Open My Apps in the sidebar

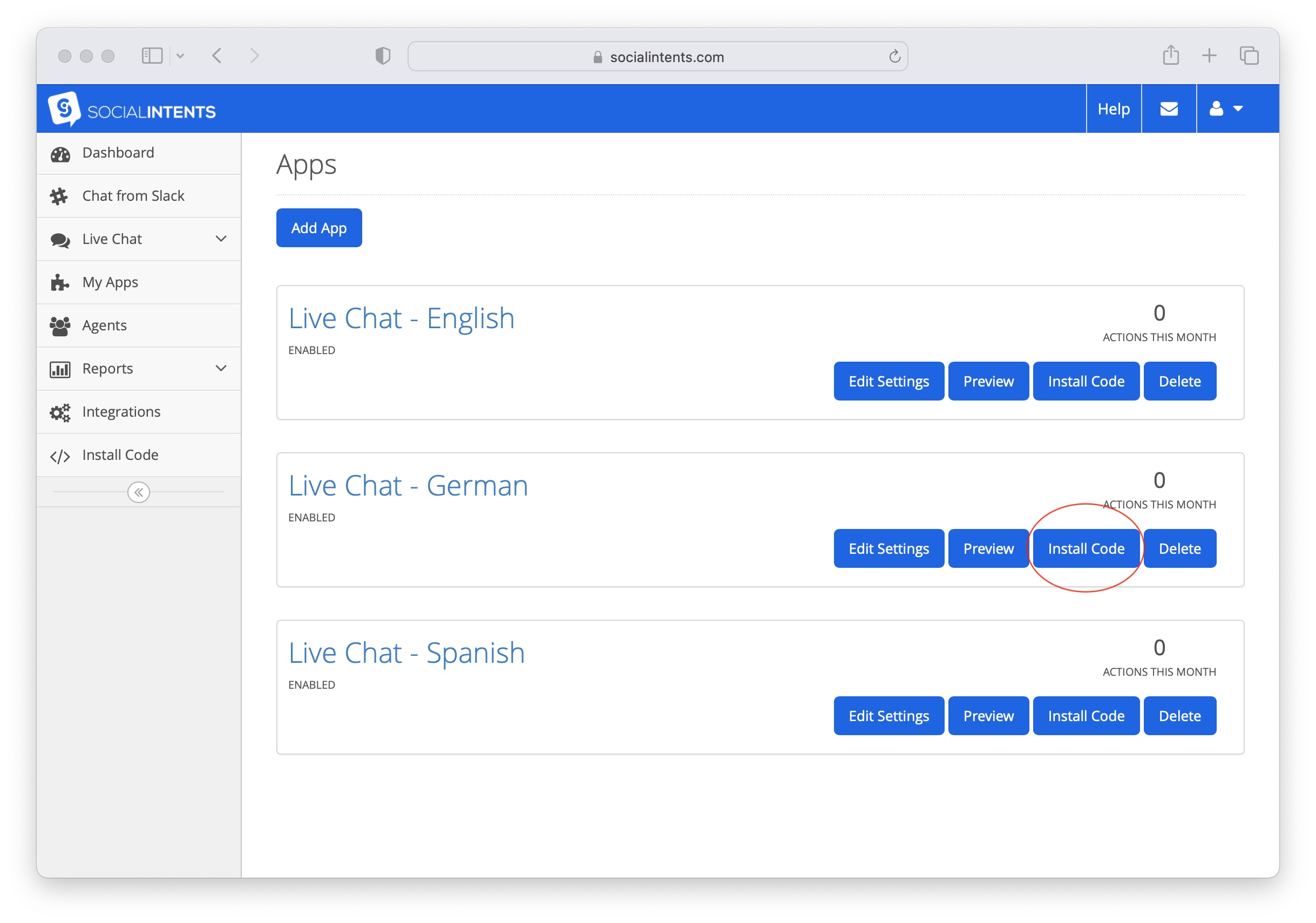click(139, 283)
